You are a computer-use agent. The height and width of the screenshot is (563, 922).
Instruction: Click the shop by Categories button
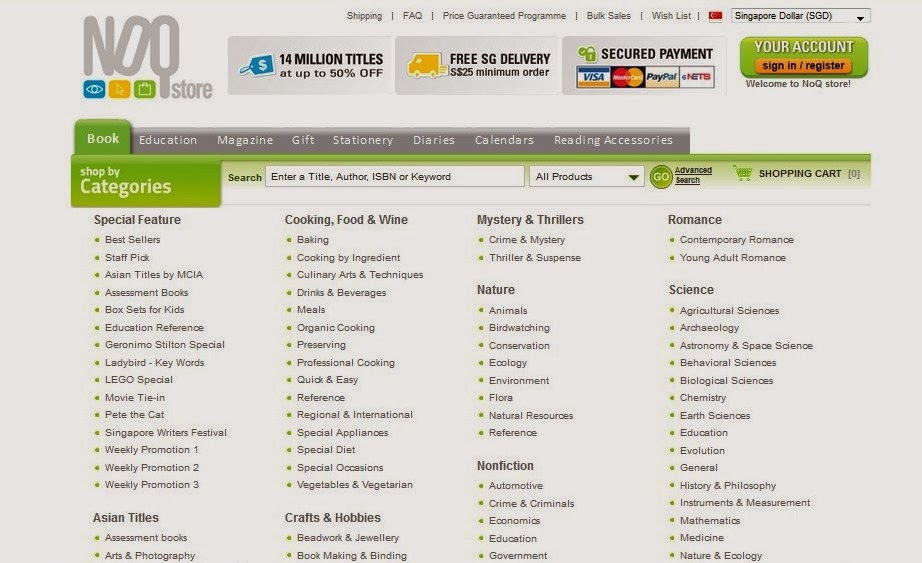tap(146, 181)
